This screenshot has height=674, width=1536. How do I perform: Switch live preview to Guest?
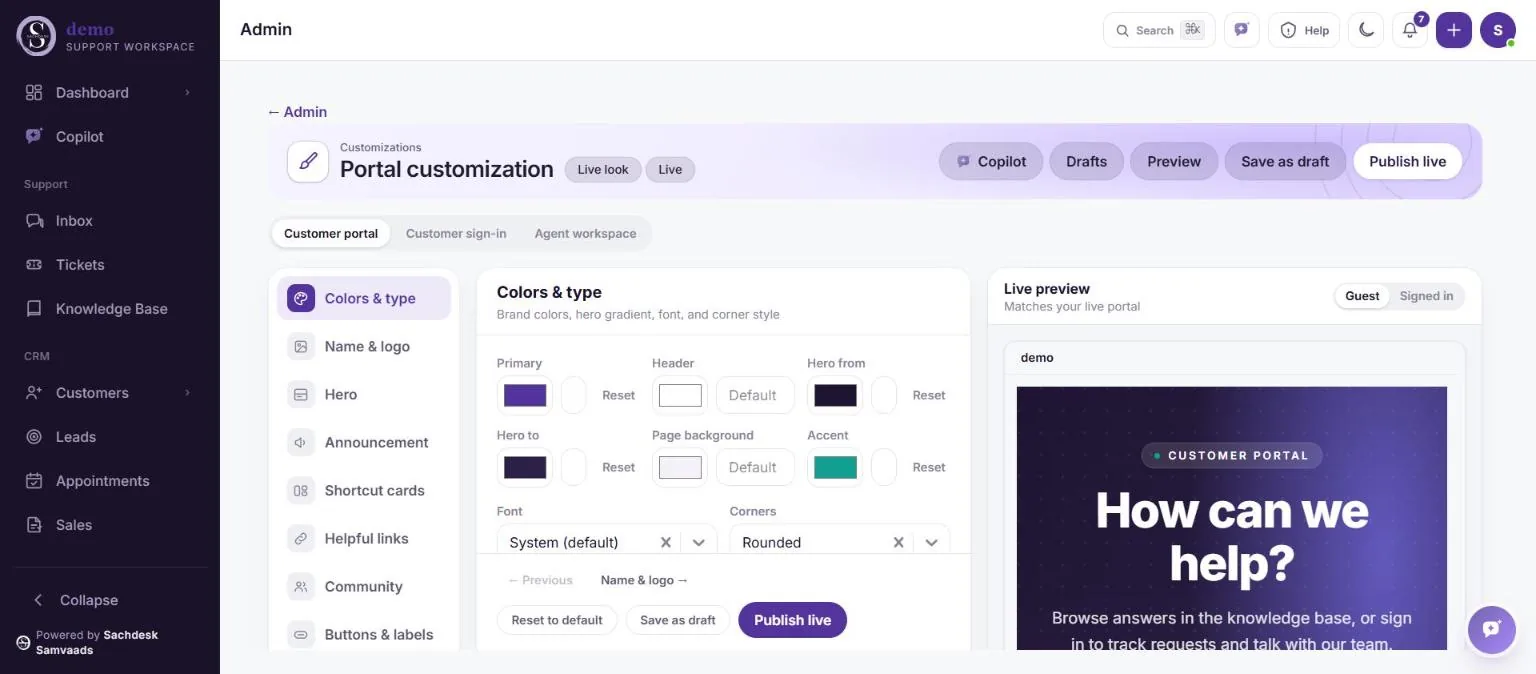1362,296
